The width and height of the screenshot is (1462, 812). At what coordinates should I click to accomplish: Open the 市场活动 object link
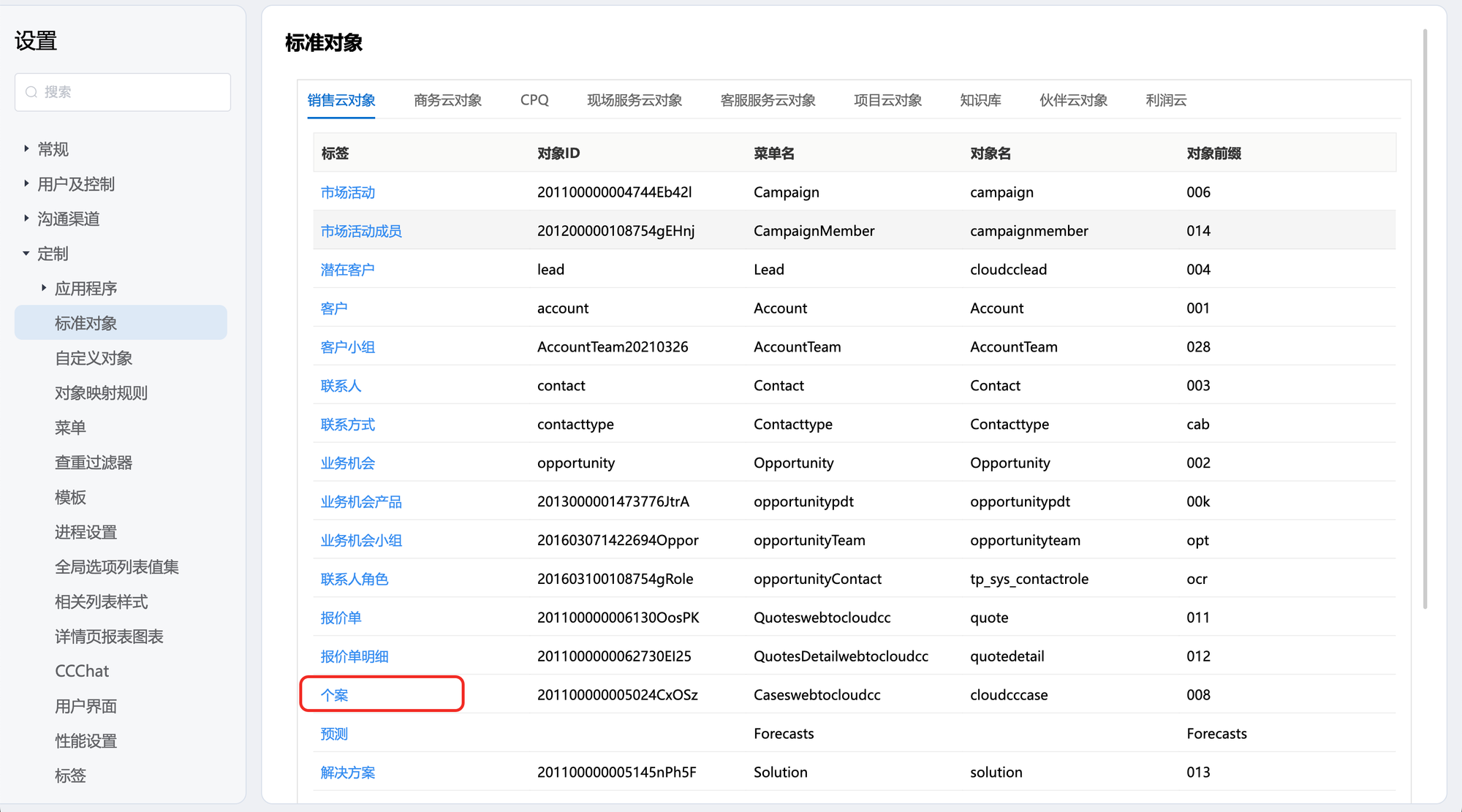[x=347, y=192]
